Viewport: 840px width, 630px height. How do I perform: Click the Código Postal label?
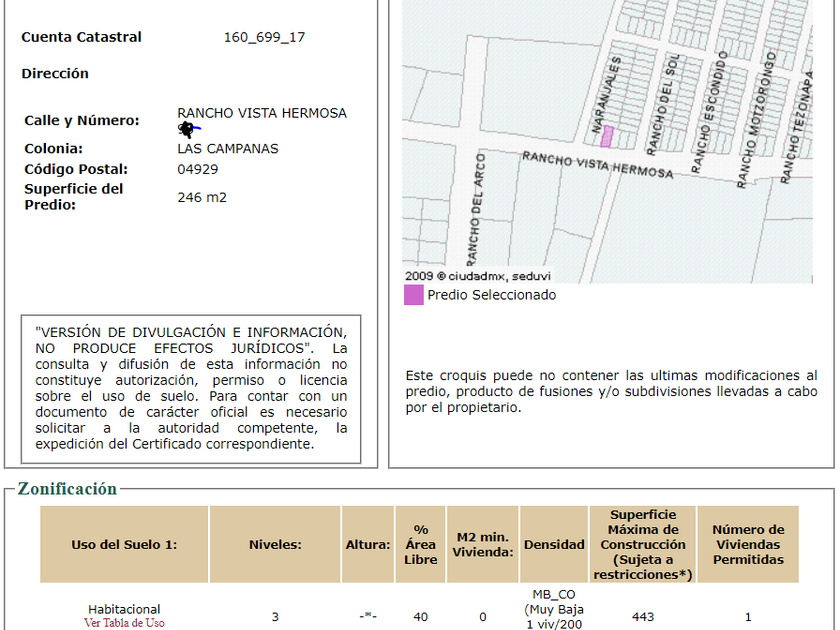[76, 169]
